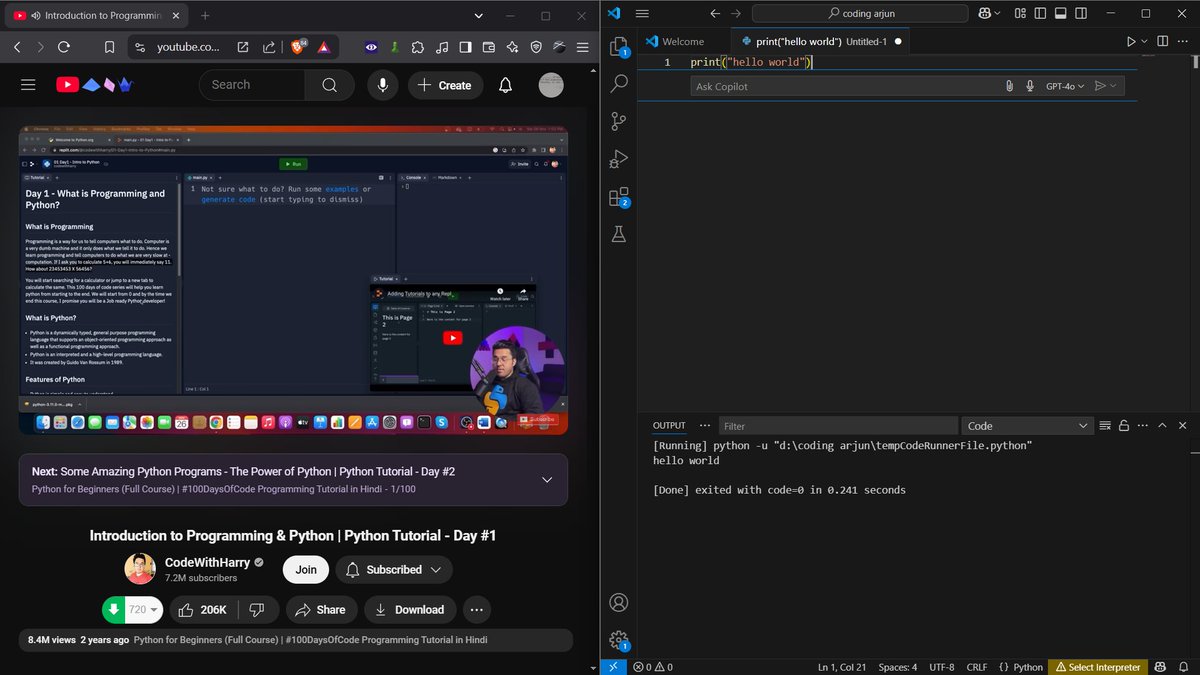Dislike the YouTube video

click(x=257, y=609)
